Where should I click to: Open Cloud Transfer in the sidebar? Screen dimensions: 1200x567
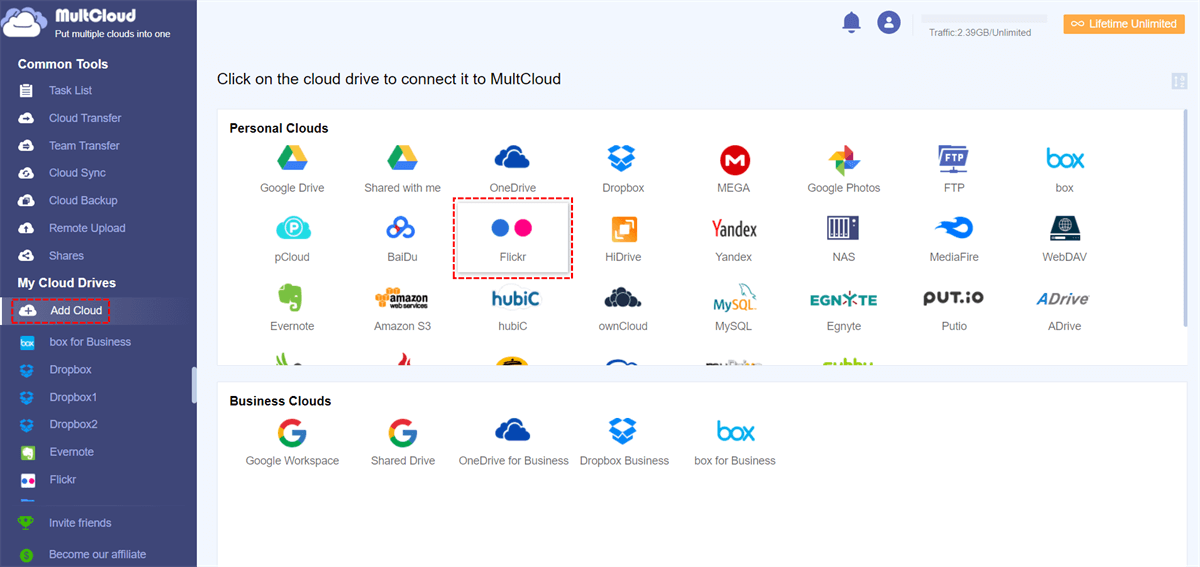[84, 118]
